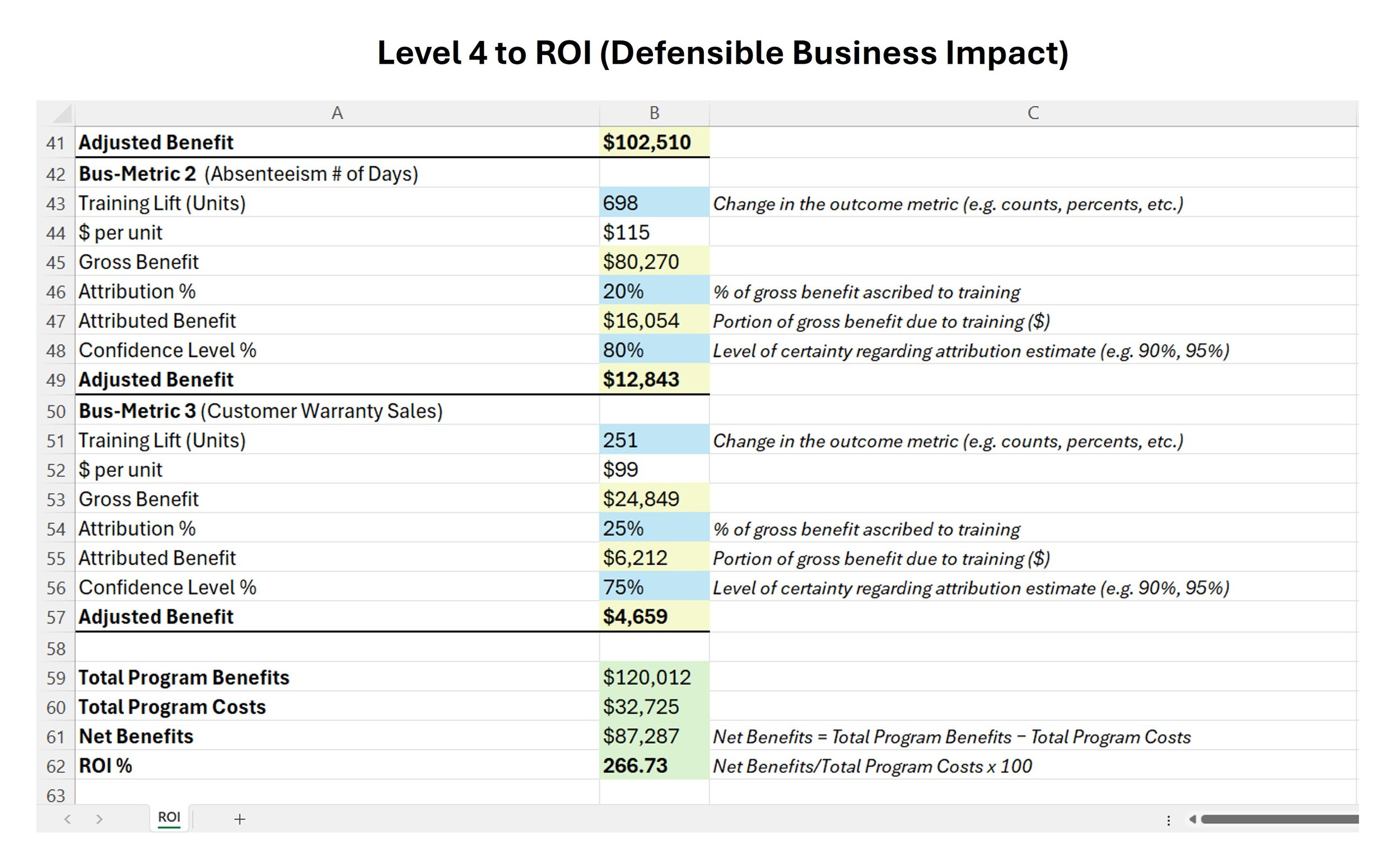Click previous sheet navigation arrow
1400x858 pixels.
(68, 819)
